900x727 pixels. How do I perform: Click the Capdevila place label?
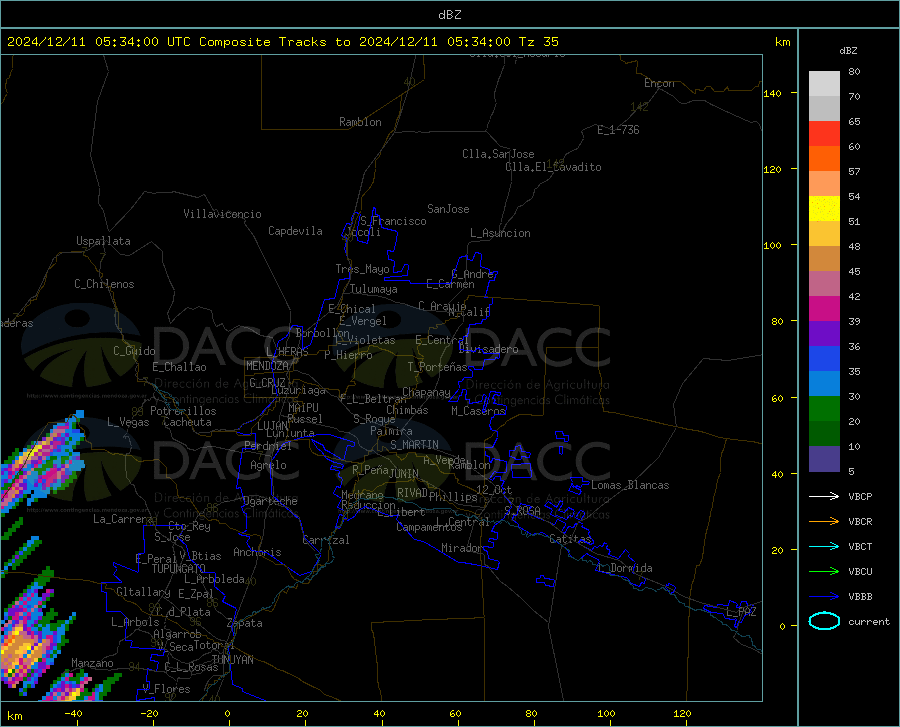(295, 231)
